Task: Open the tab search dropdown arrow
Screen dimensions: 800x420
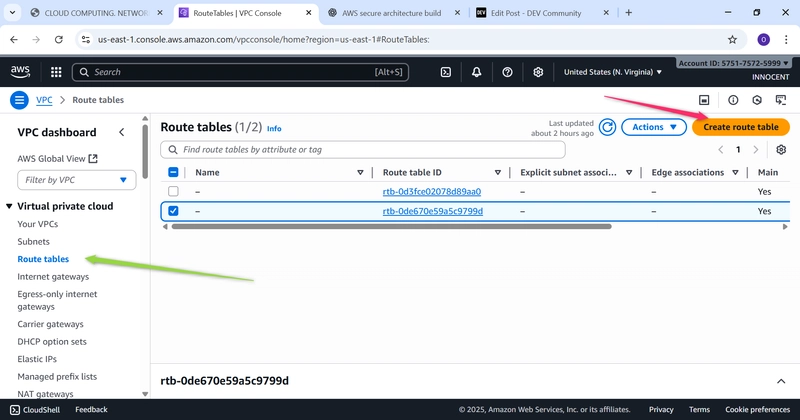Action: pyautogui.click(x=12, y=13)
